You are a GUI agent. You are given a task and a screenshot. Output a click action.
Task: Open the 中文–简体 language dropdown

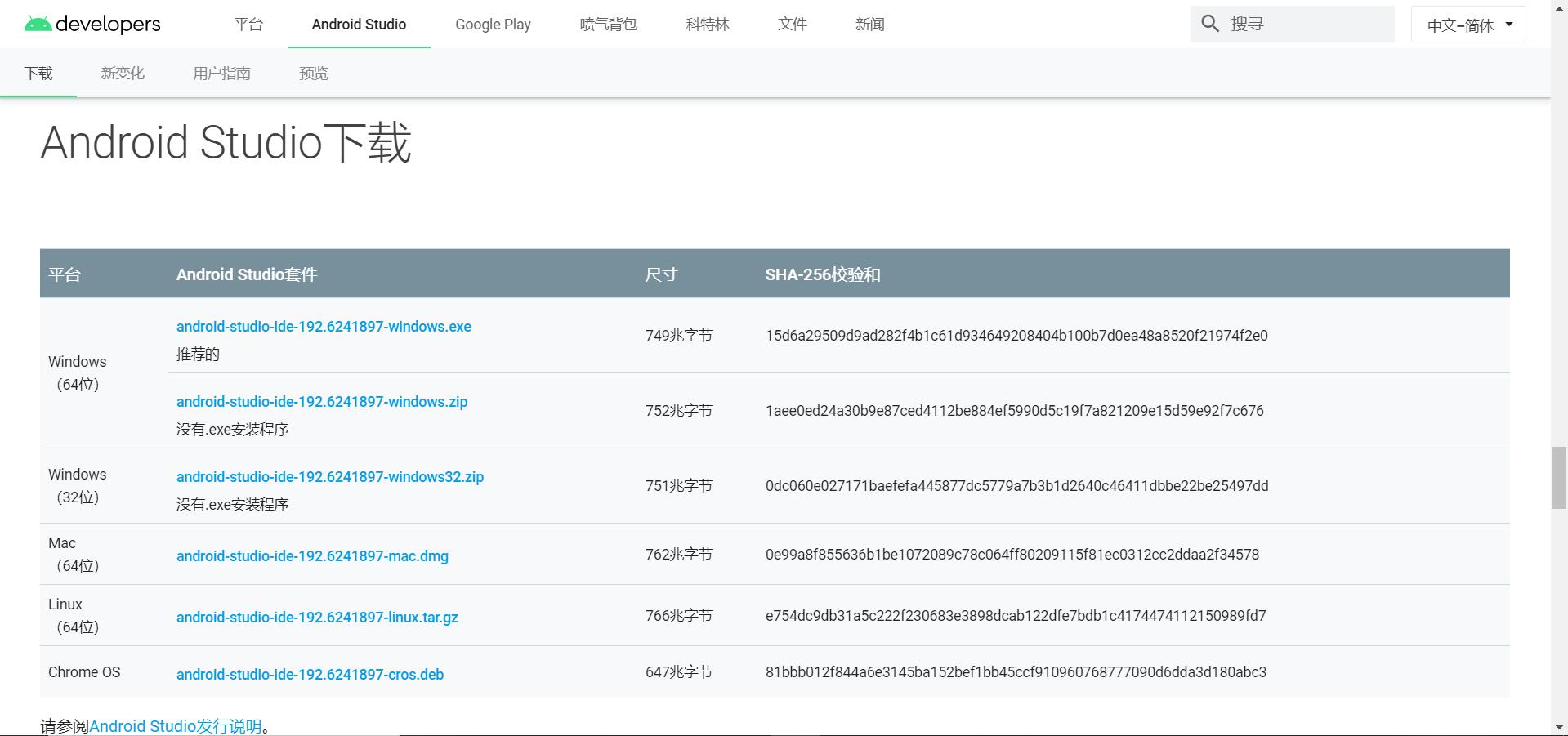tap(1468, 25)
